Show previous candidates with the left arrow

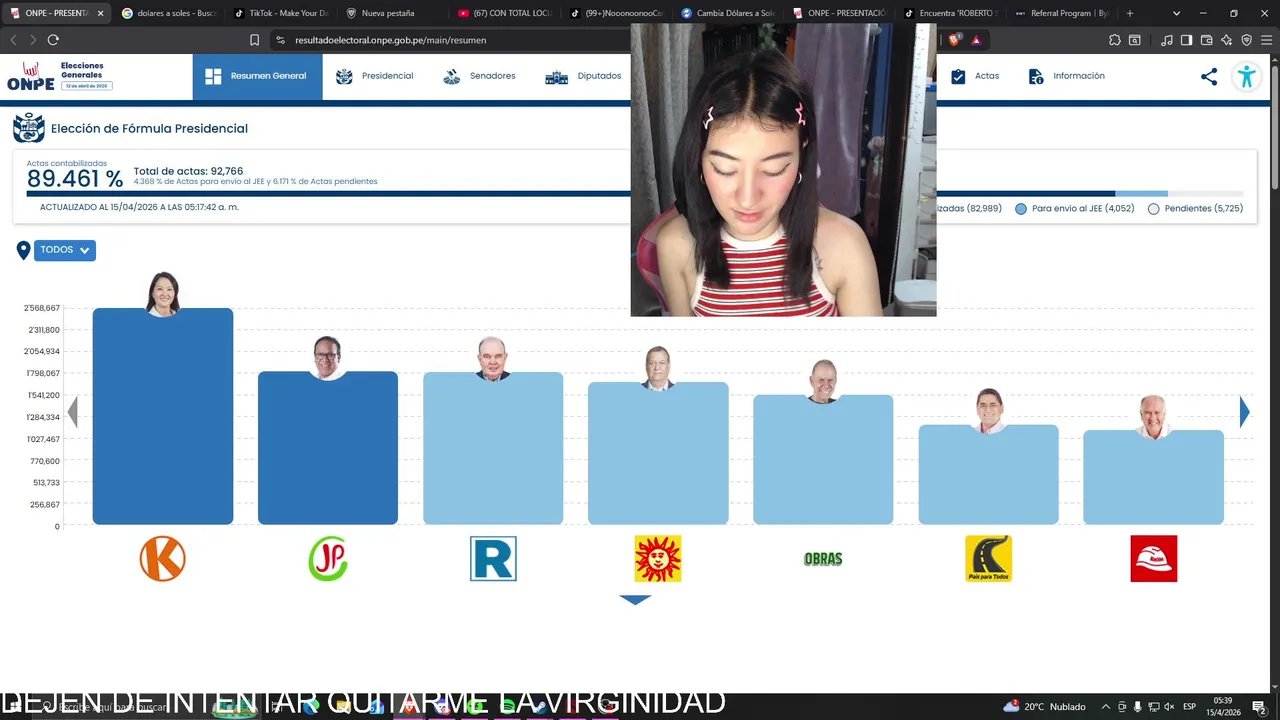(x=72, y=412)
